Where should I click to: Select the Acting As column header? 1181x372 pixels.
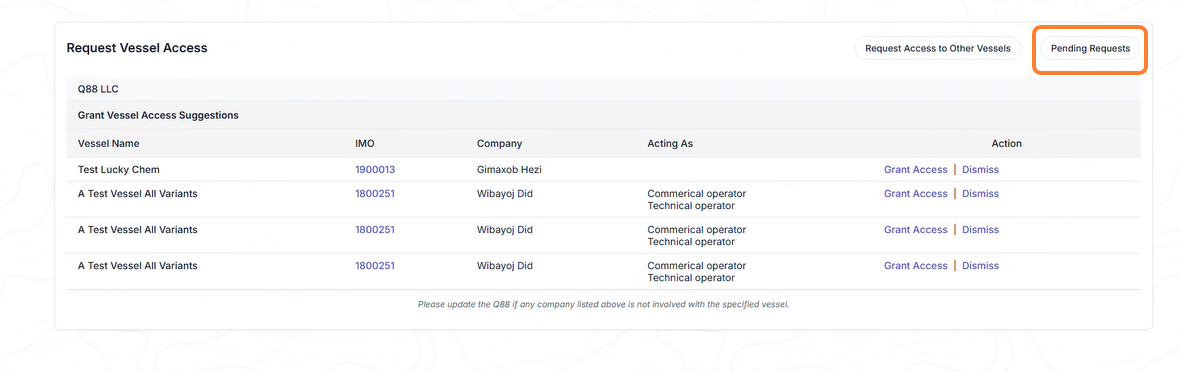(670, 143)
